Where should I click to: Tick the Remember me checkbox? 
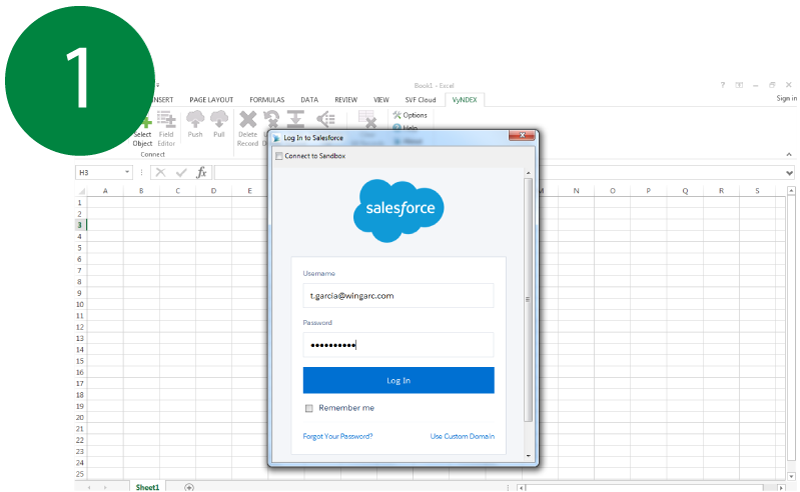309,408
